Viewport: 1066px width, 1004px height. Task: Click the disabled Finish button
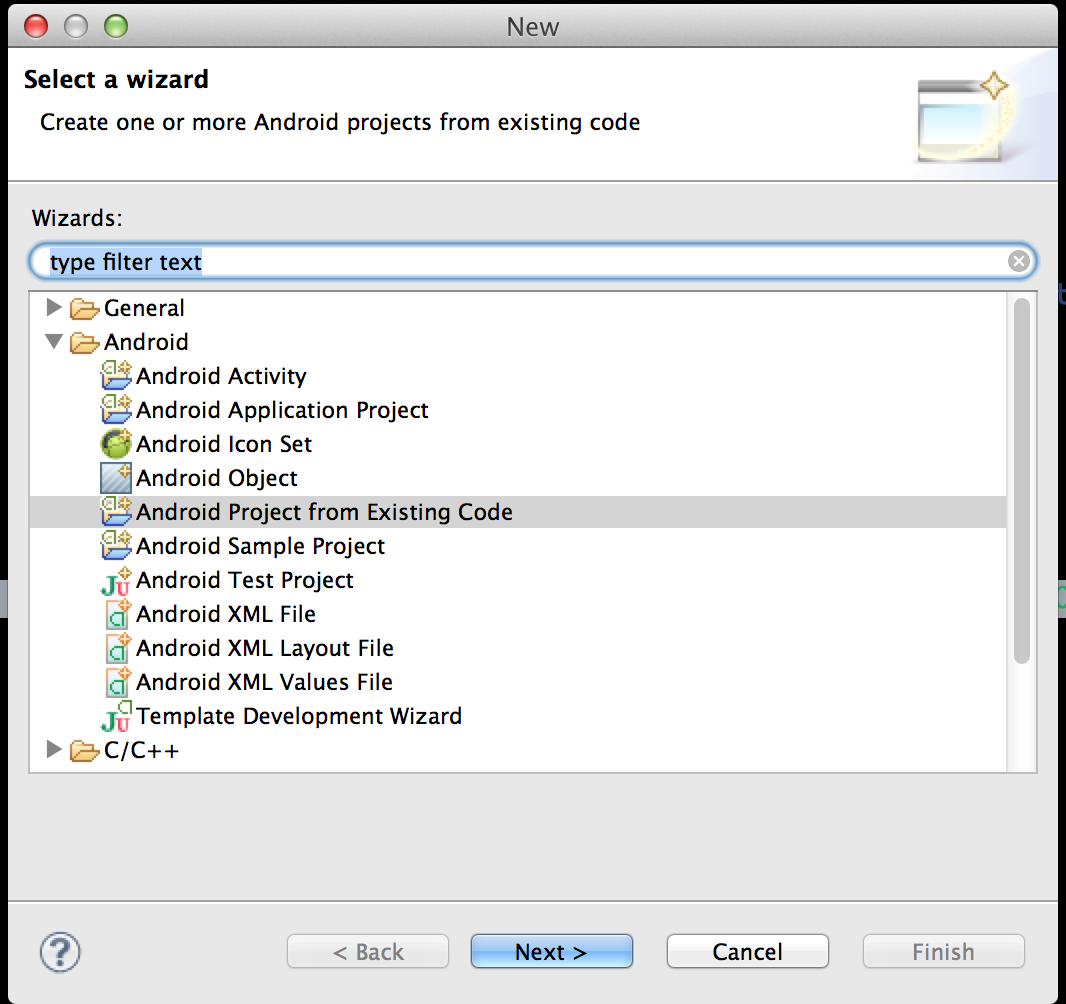(943, 951)
